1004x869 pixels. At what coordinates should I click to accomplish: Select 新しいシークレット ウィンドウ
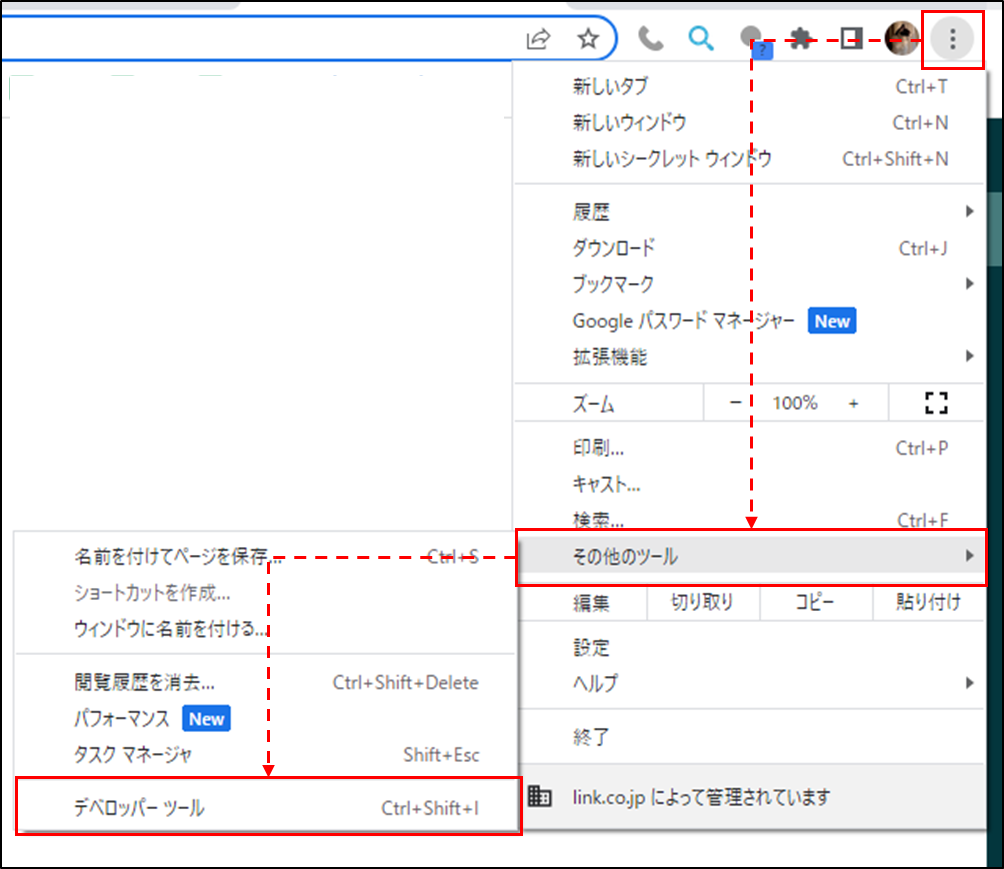coord(672,159)
